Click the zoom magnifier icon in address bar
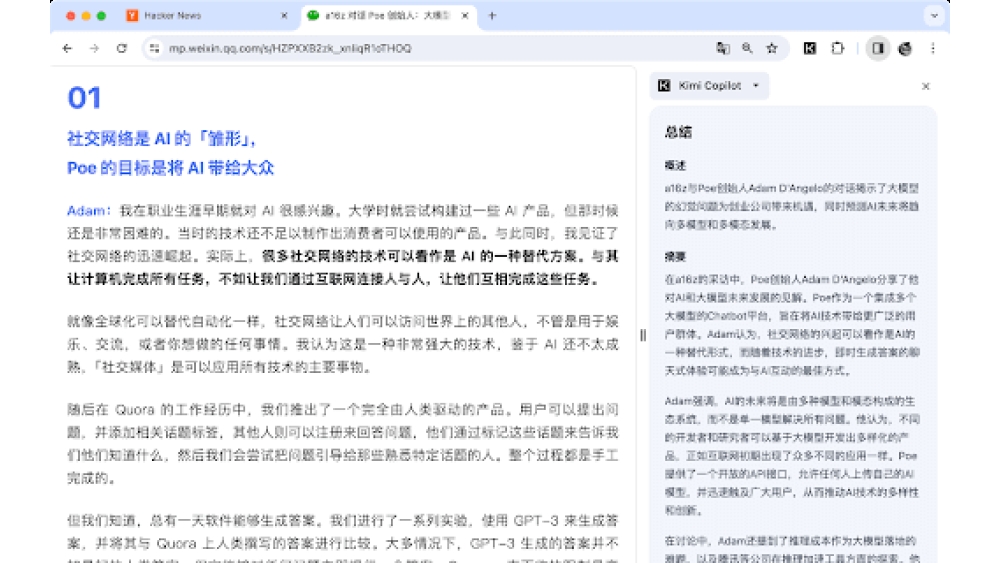 point(747,48)
